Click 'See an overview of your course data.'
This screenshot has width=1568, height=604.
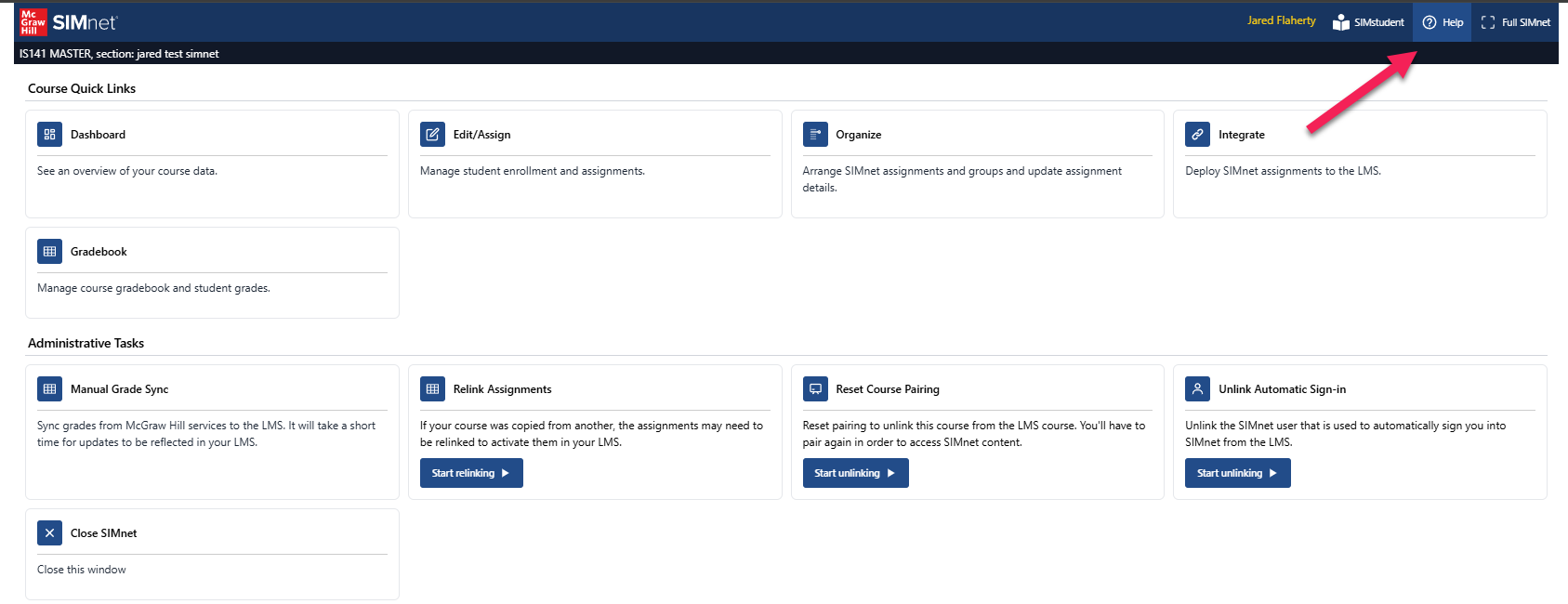coord(127,171)
